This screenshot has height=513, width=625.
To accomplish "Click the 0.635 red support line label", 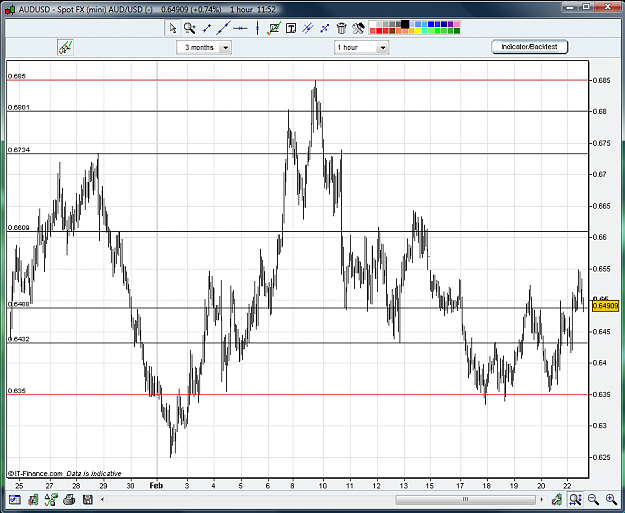I will (17, 391).
